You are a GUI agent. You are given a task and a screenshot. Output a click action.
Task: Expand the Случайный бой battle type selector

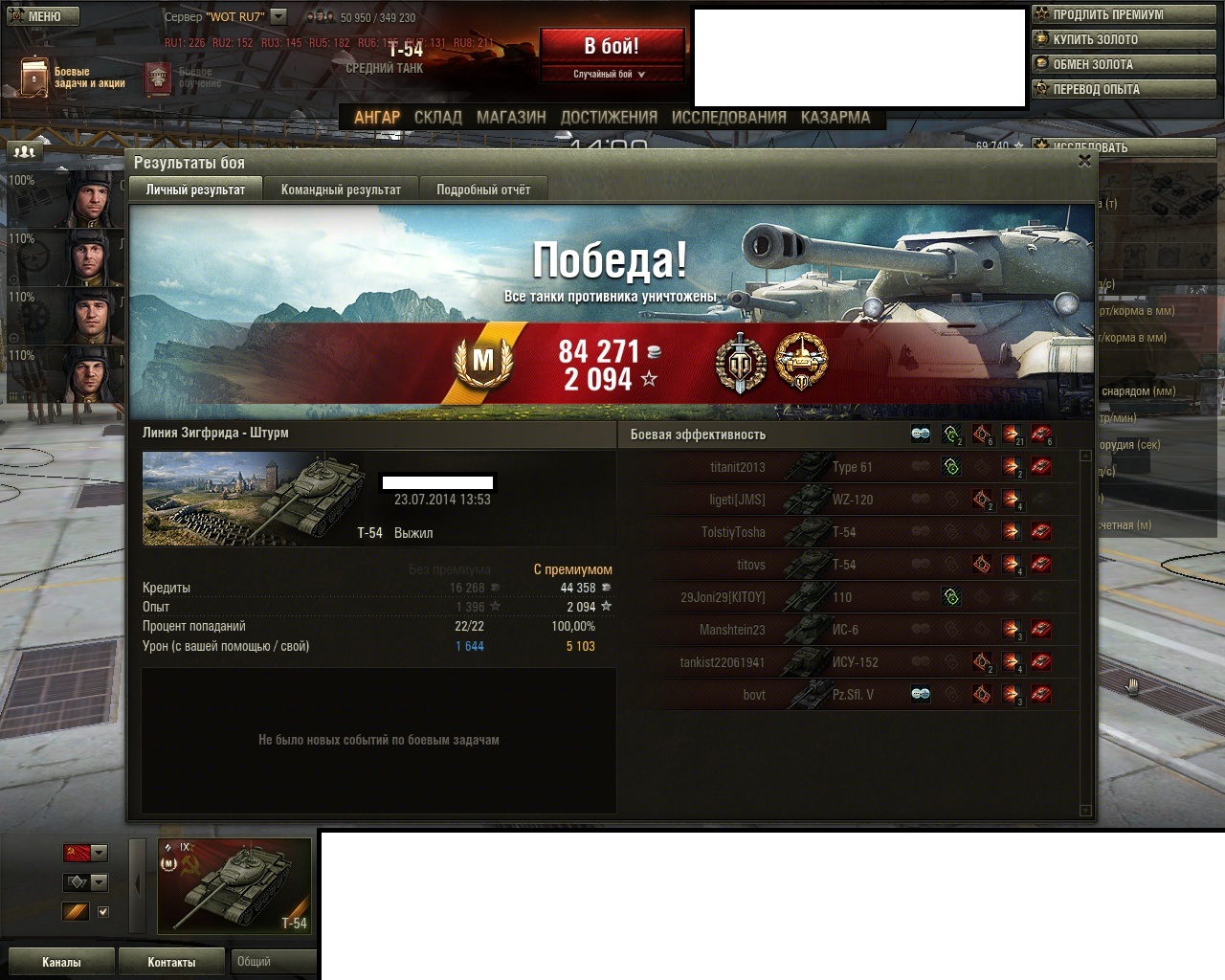click(x=611, y=74)
